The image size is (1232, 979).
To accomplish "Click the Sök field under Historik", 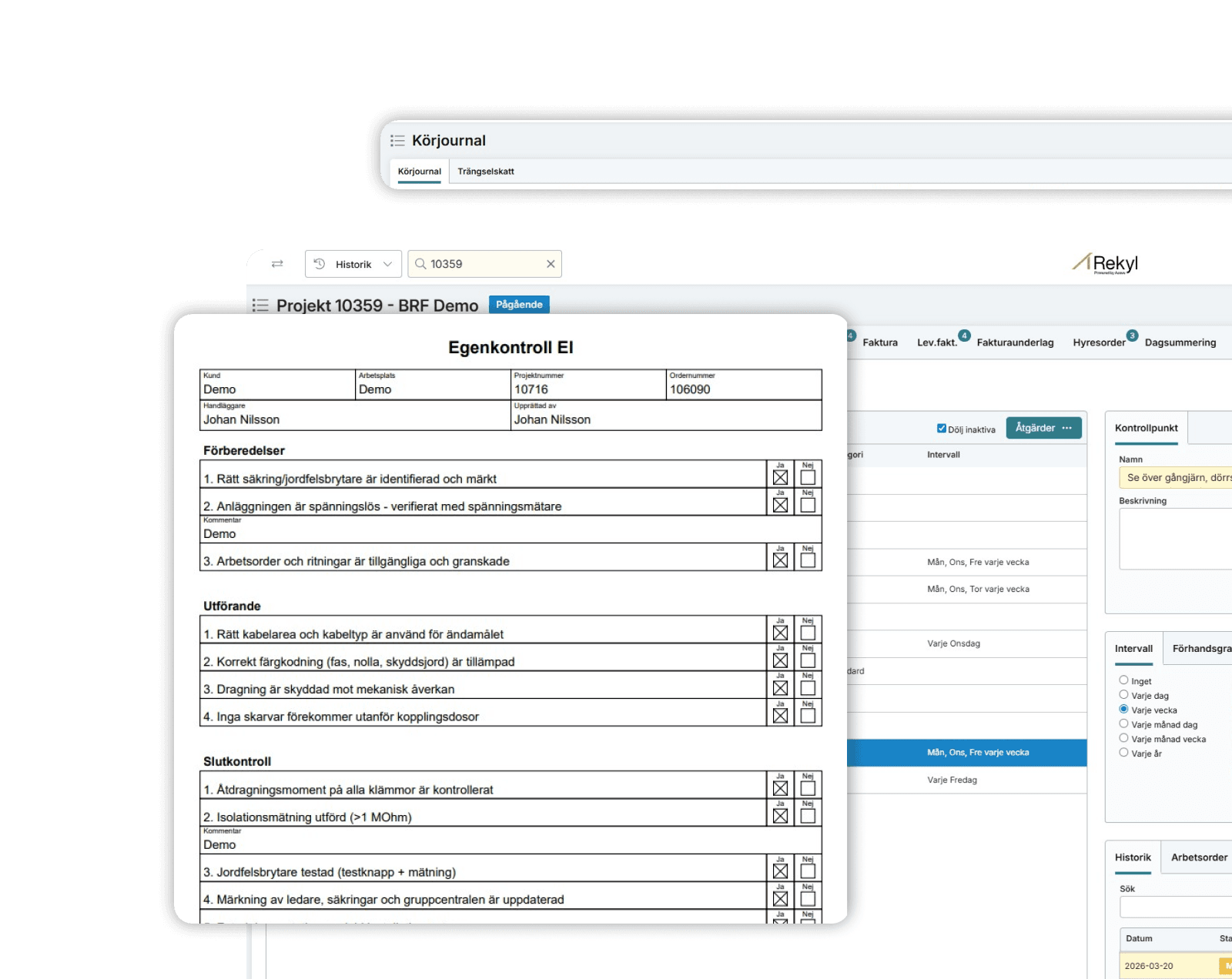I will pos(1176,907).
